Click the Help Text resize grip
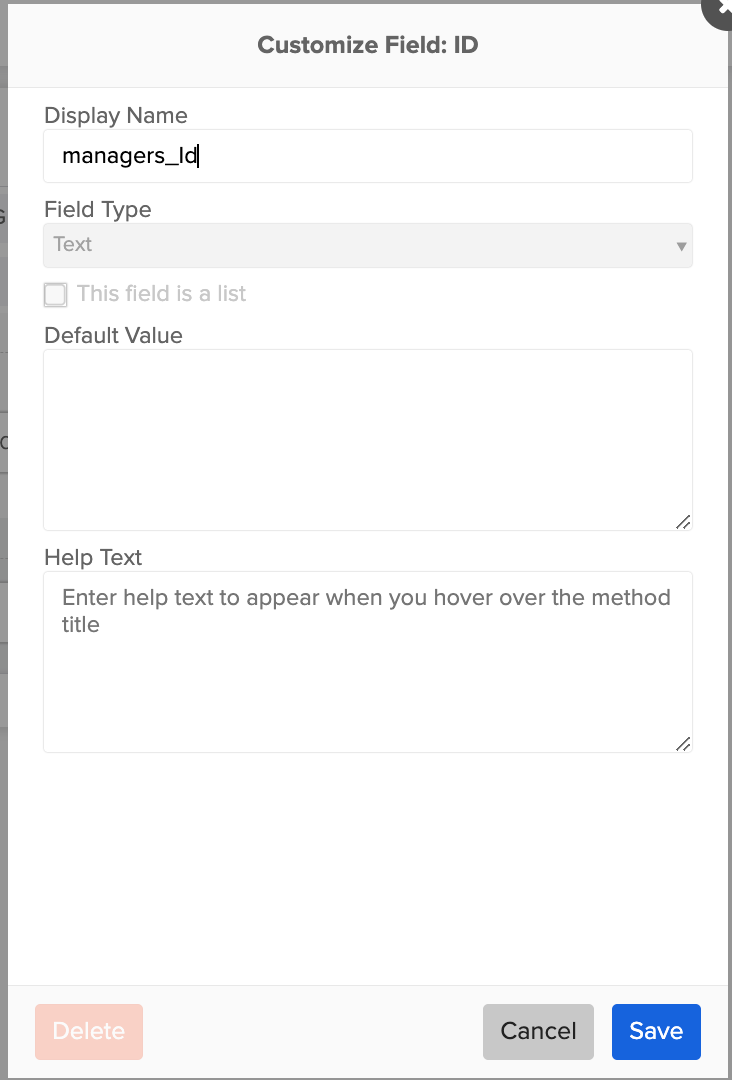The image size is (732, 1080). click(684, 743)
